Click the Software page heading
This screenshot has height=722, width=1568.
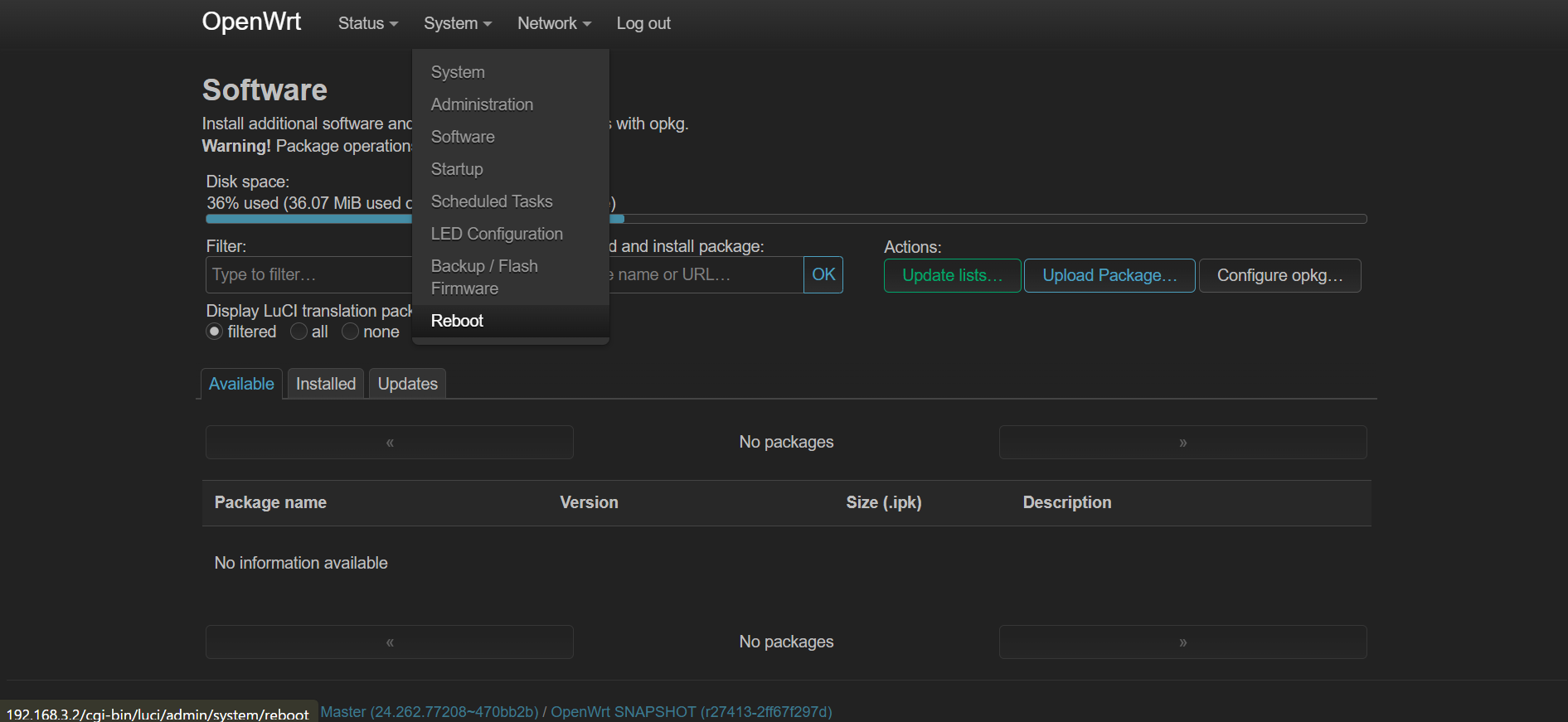pos(265,90)
